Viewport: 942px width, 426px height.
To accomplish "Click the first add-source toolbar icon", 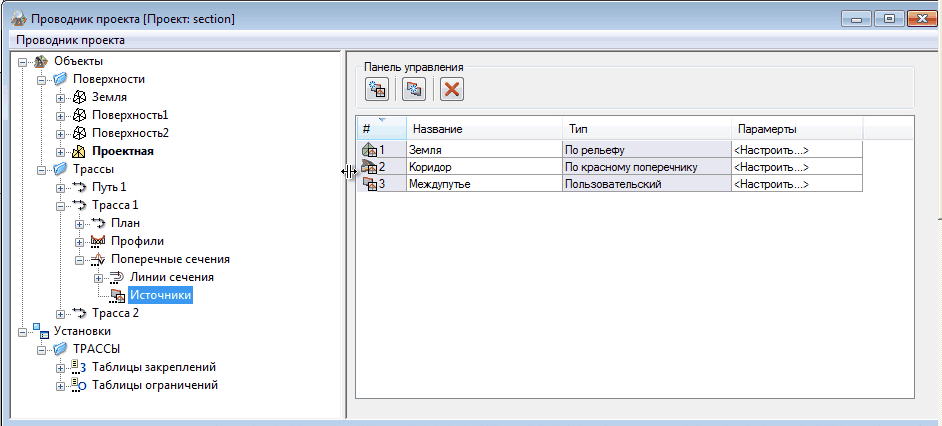I will (377, 90).
